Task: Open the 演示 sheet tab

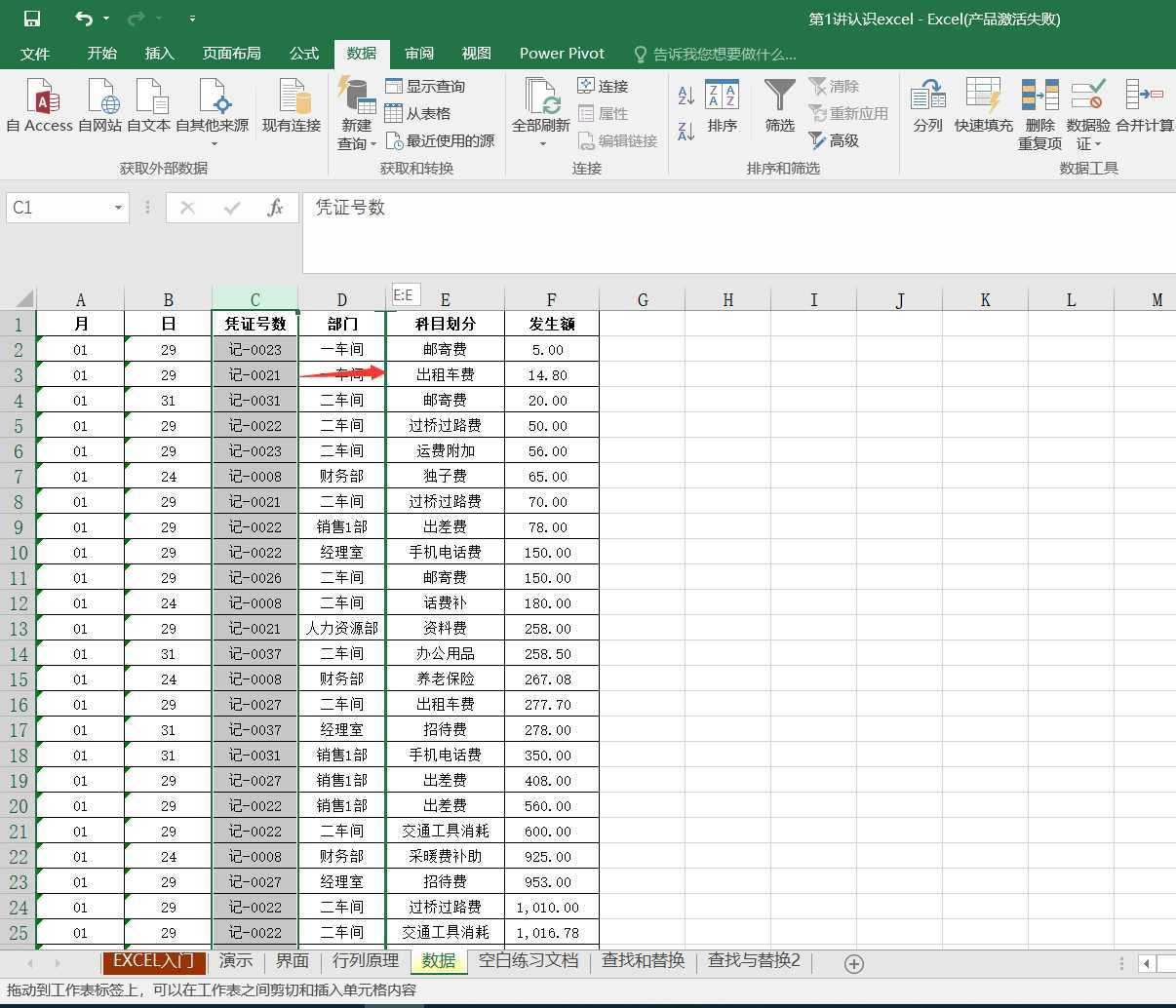Action: click(236, 961)
